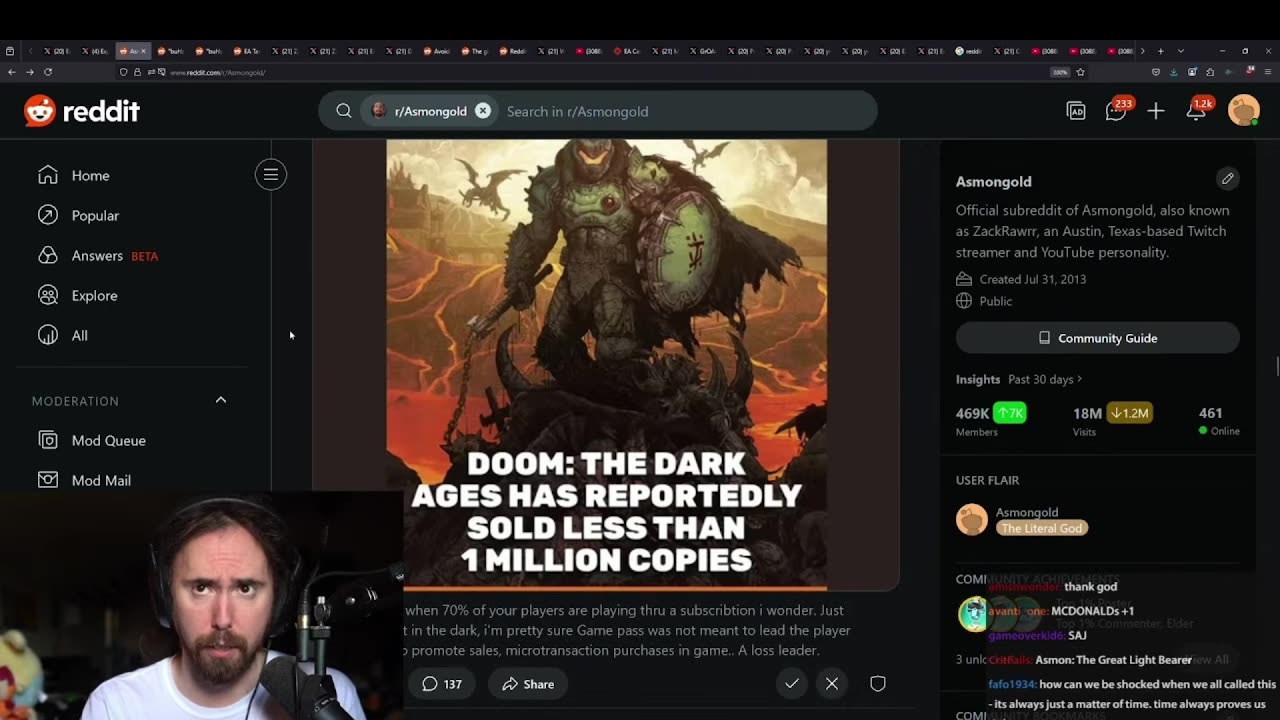
Task: Open chat messages with 233 badge
Action: pos(1116,111)
